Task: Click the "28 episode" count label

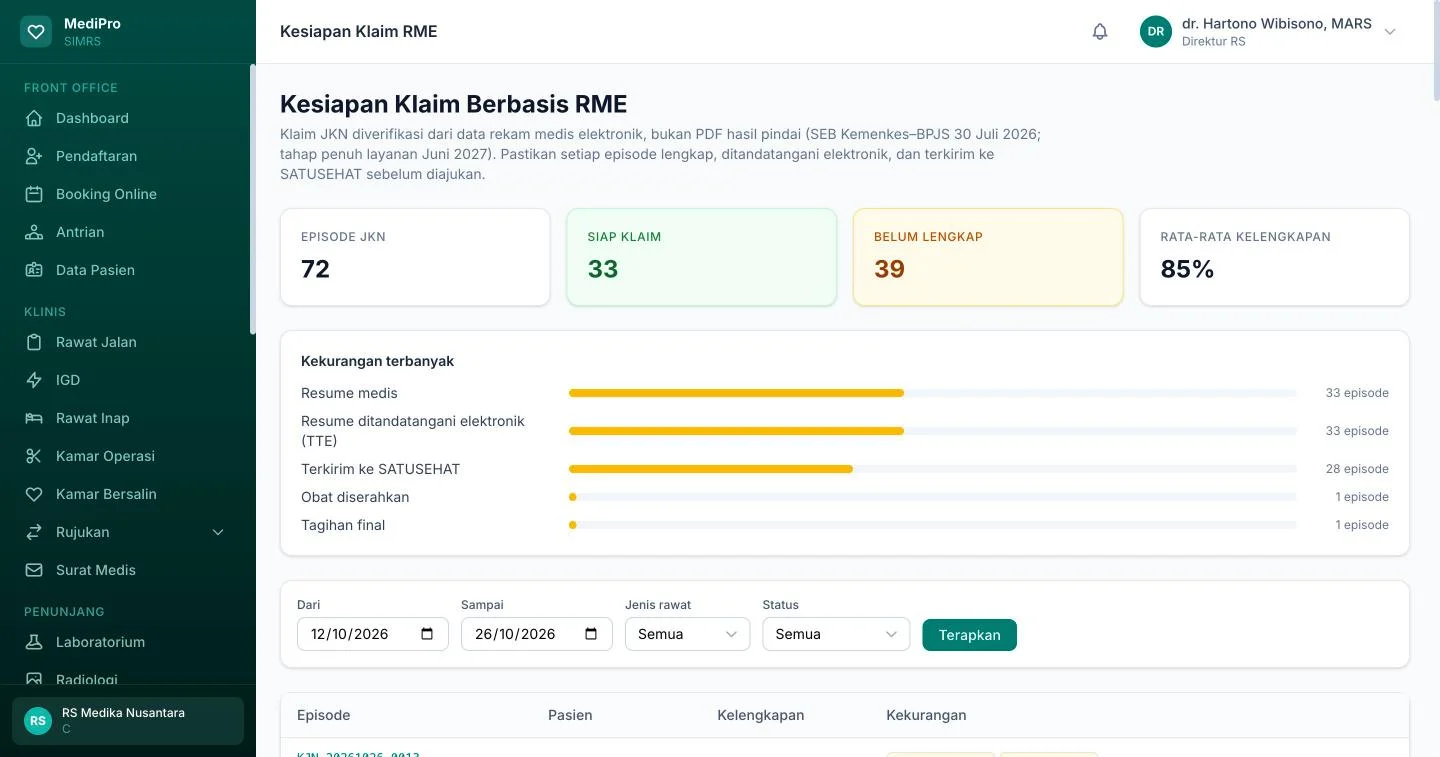Action: (x=1357, y=469)
